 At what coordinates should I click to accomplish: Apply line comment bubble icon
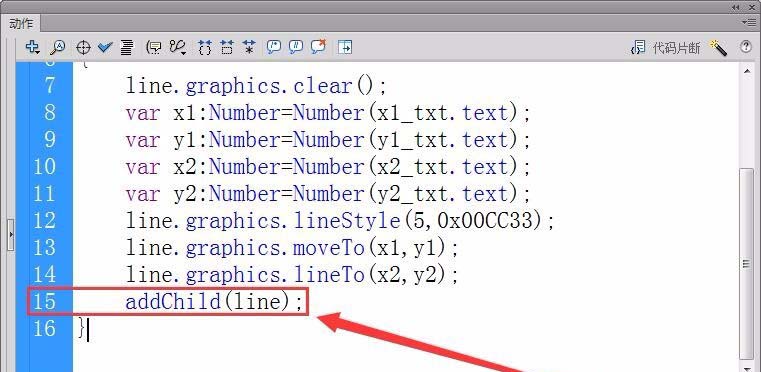click(296, 47)
